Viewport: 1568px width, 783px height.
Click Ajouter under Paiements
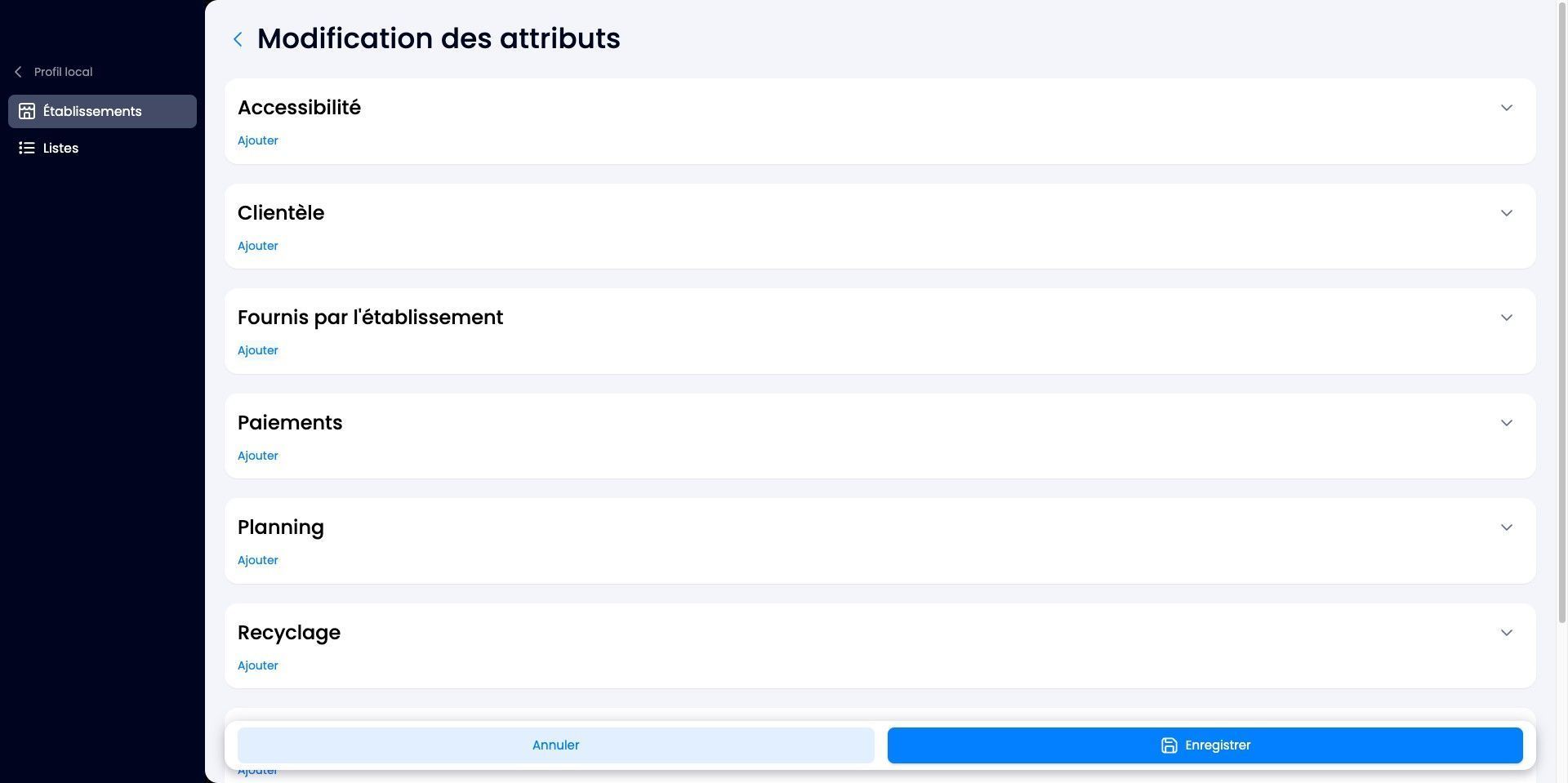click(258, 456)
